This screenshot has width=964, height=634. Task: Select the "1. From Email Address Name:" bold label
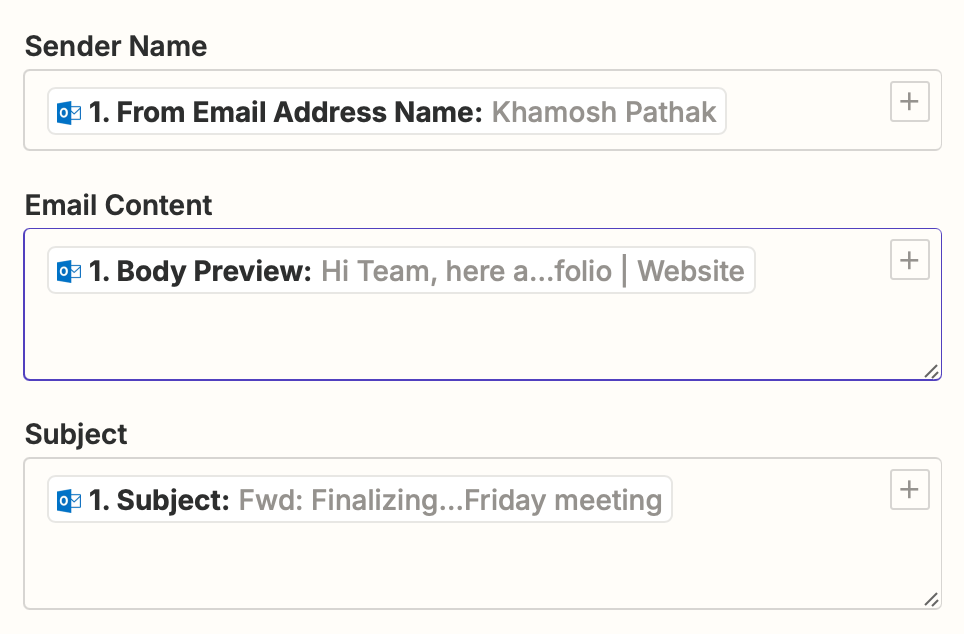click(x=286, y=112)
